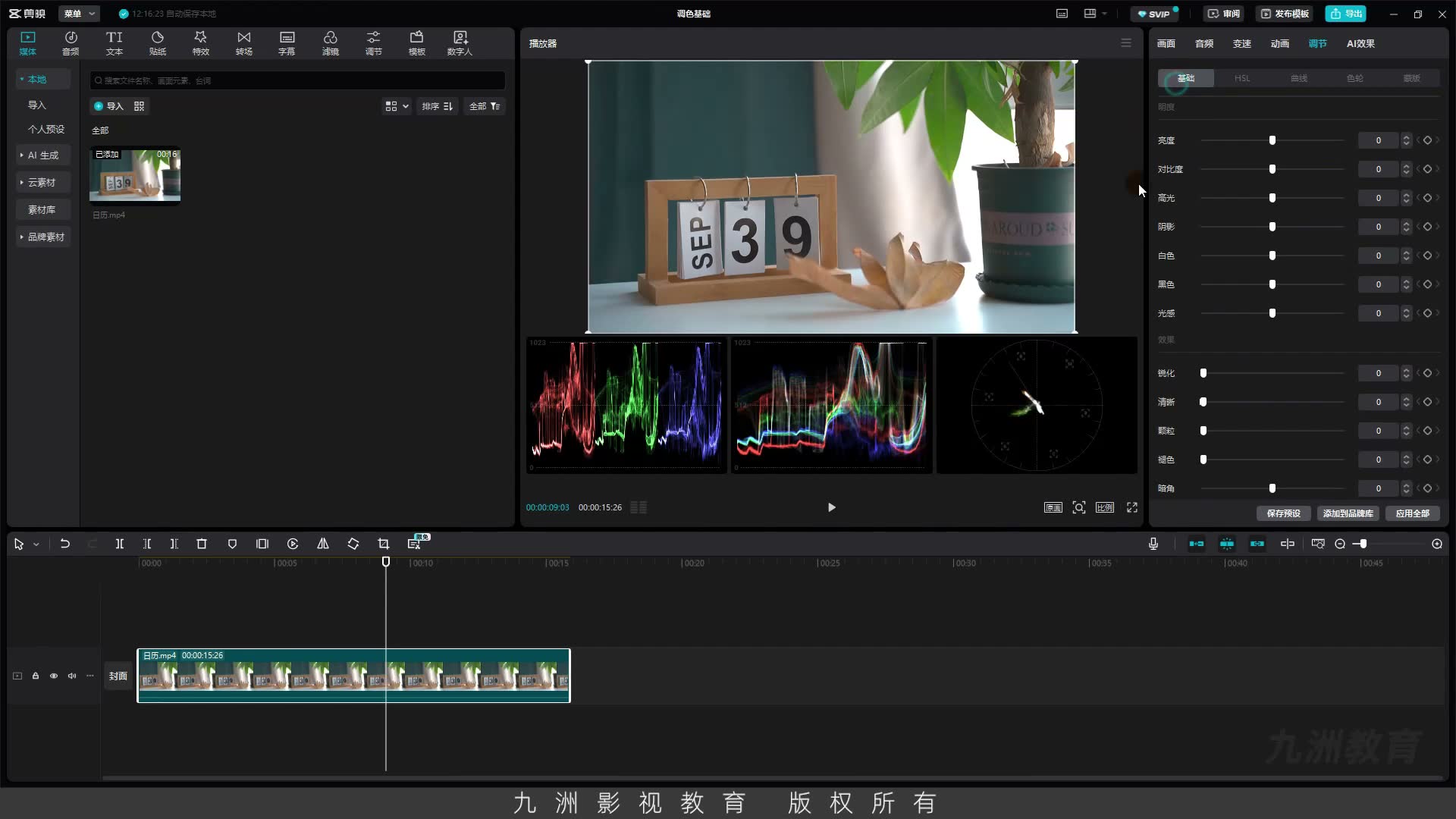Open the 特效 effects panel
The image size is (1456, 819).
(x=200, y=43)
